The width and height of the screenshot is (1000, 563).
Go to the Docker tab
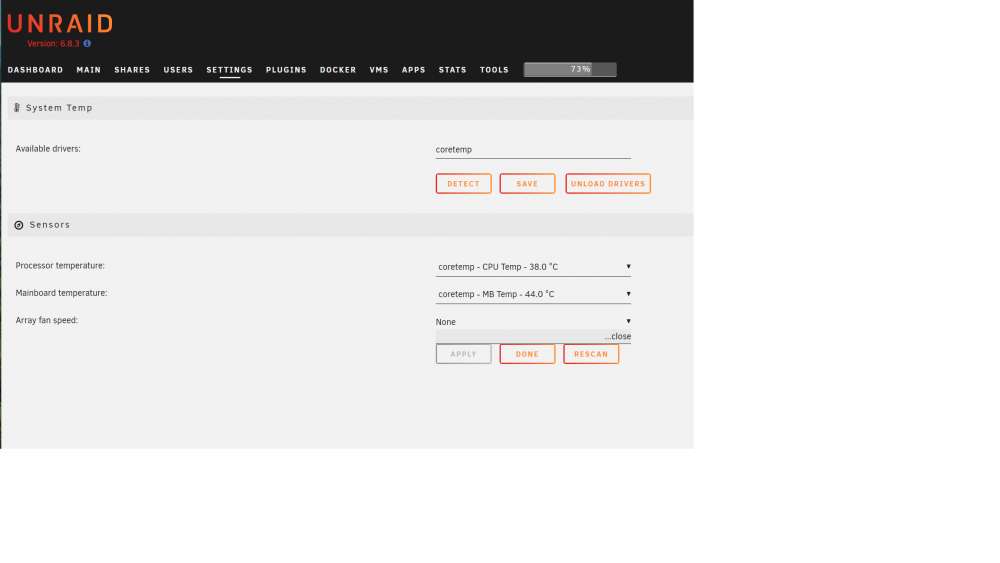coord(338,69)
